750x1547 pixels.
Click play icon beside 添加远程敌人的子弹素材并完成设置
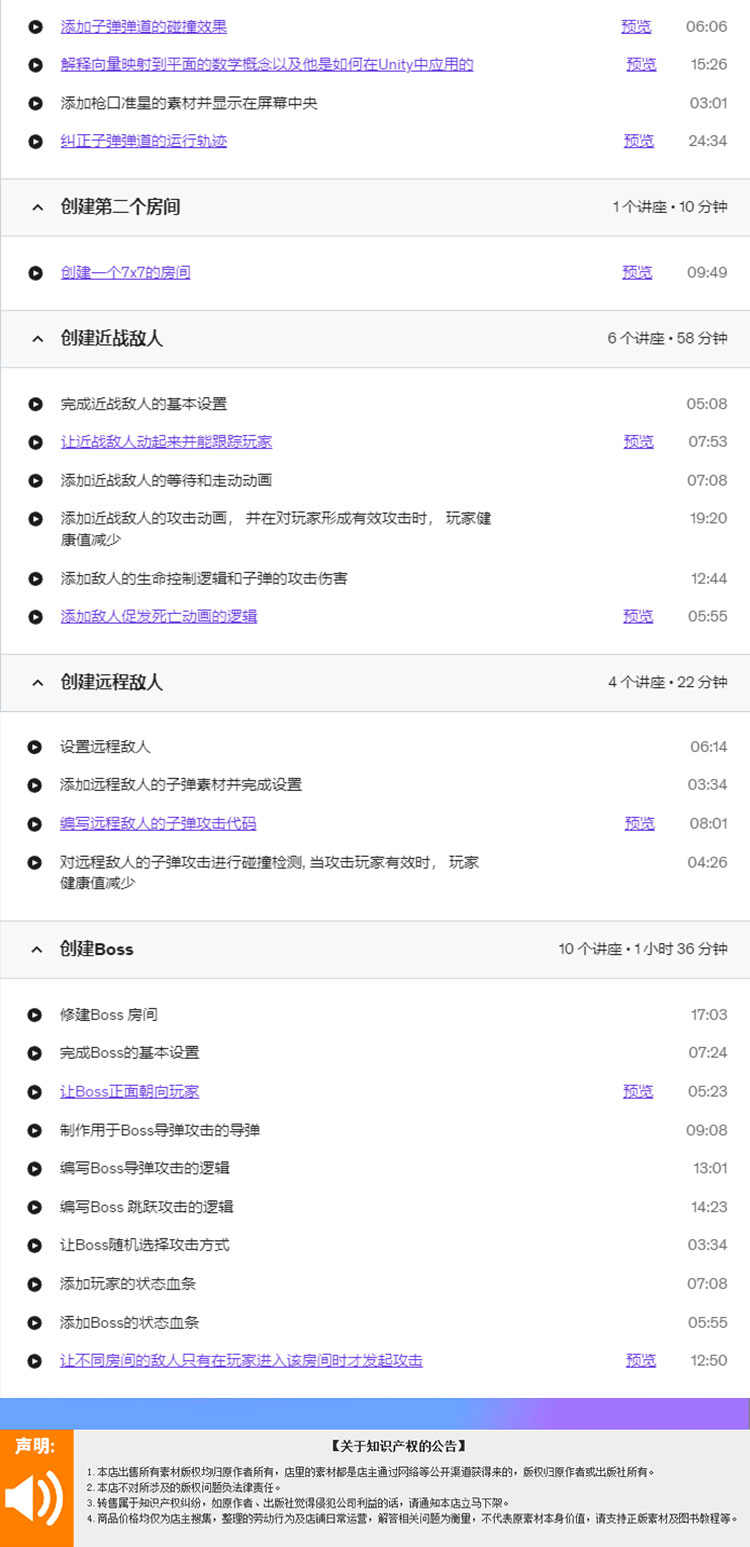(x=36, y=785)
